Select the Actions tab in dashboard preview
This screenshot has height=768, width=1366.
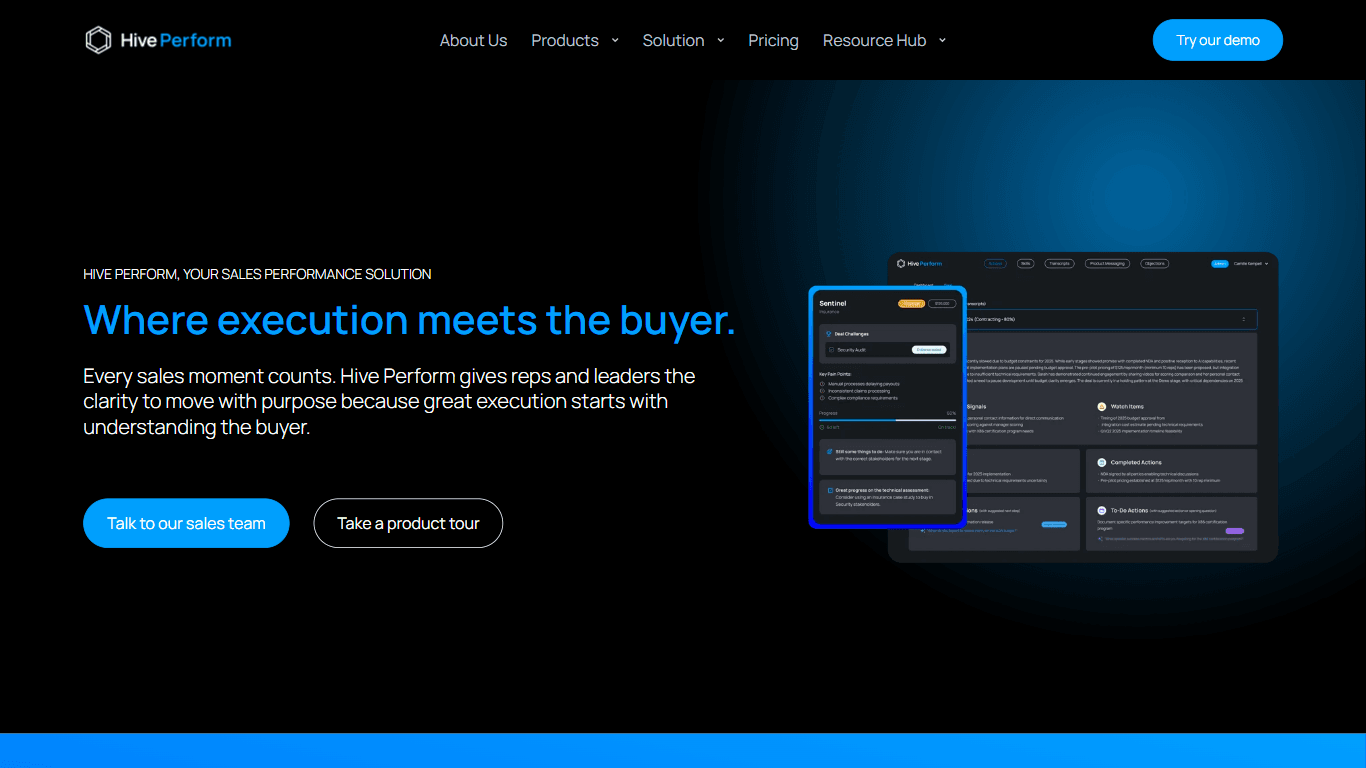click(995, 264)
